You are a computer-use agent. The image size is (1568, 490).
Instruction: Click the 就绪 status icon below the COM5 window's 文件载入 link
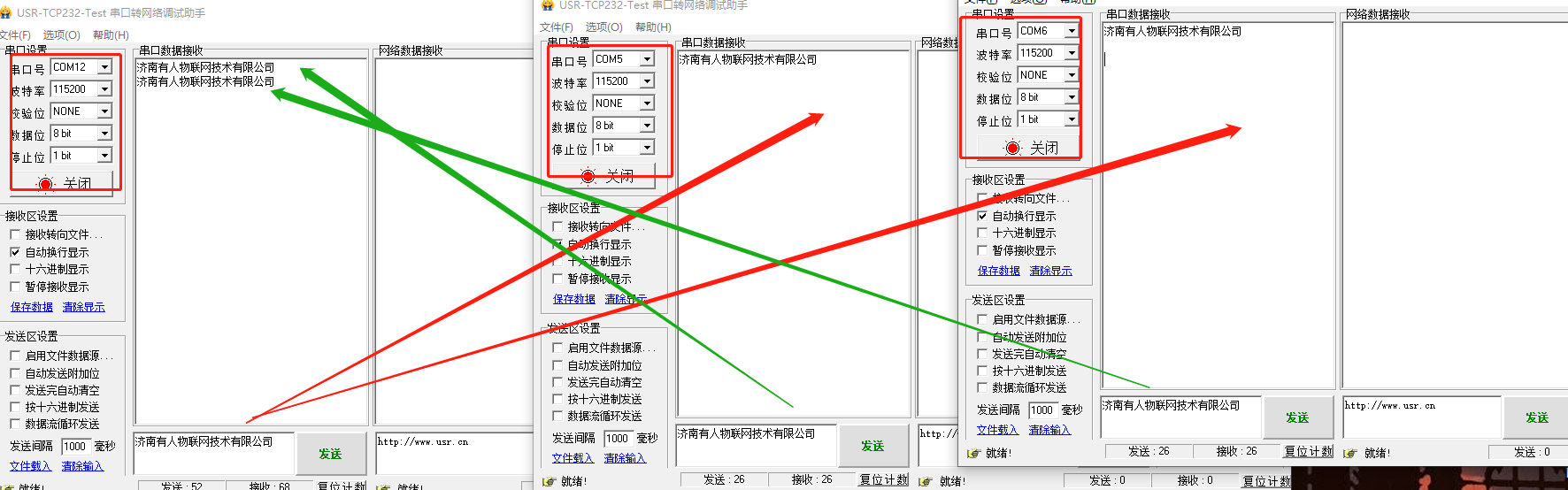point(550,481)
